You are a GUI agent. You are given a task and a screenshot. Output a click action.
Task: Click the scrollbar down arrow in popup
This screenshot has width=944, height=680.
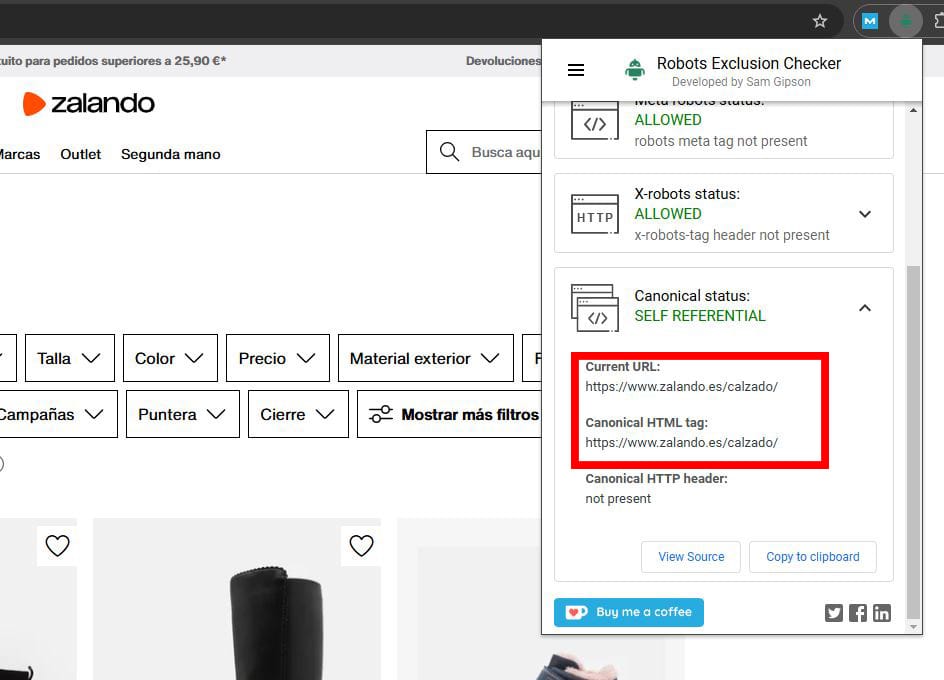[x=913, y=627]
